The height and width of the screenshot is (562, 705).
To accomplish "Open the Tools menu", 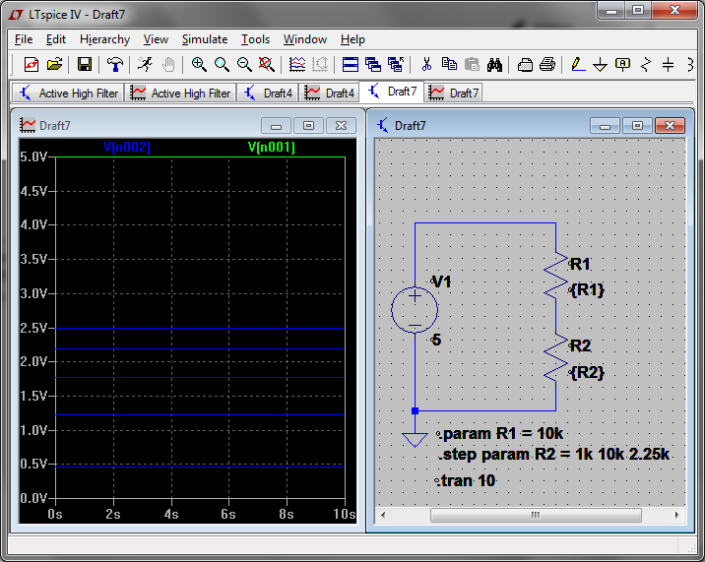I will click(x=255, y=39).
